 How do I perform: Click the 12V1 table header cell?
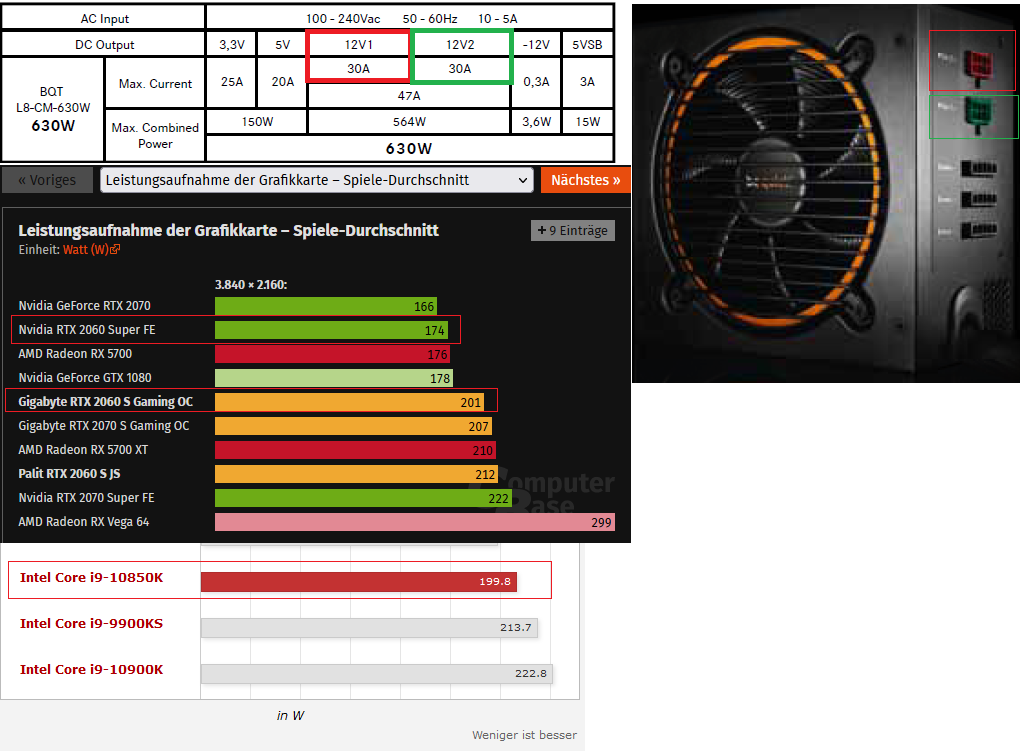pos(358,44)
